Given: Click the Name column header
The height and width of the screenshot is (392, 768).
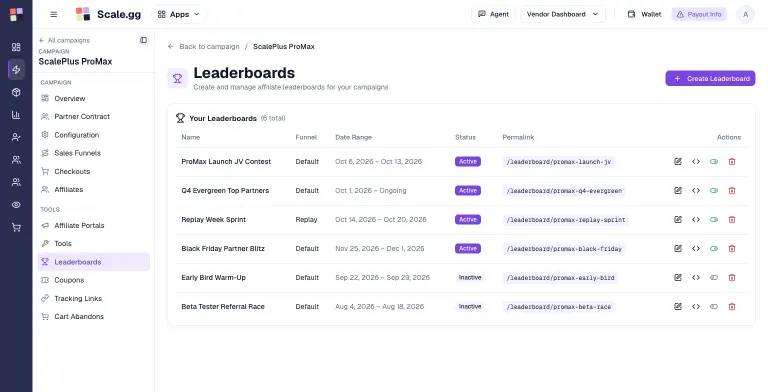Looking at the screenshot, I should coord(191,137).
